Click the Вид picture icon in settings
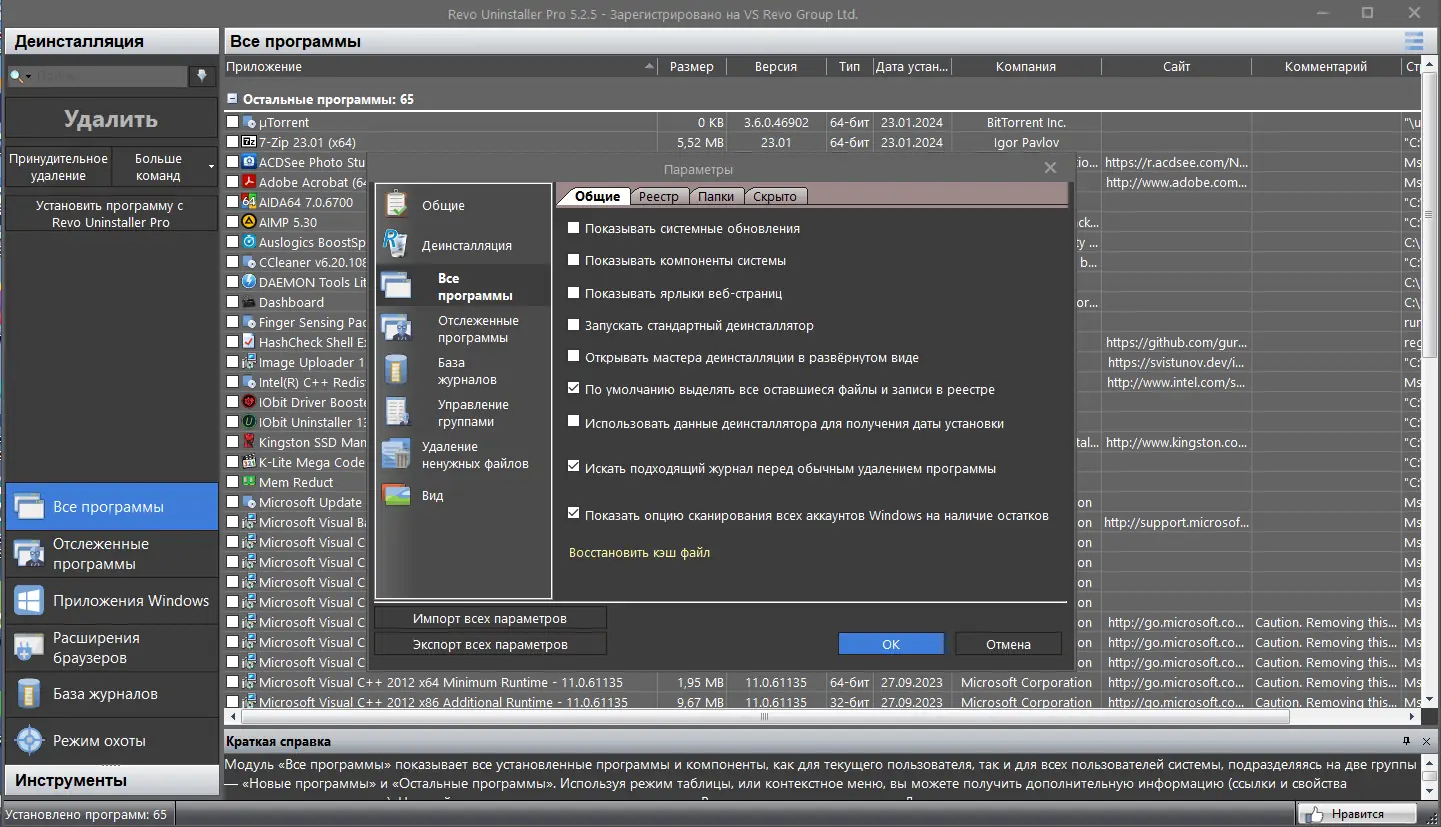The height and width of the screenshot is (827, 1441). point(396,495)
